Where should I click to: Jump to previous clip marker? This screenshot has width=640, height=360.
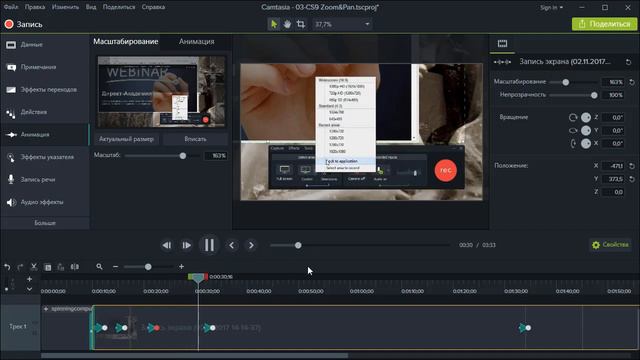pos(232,245)
